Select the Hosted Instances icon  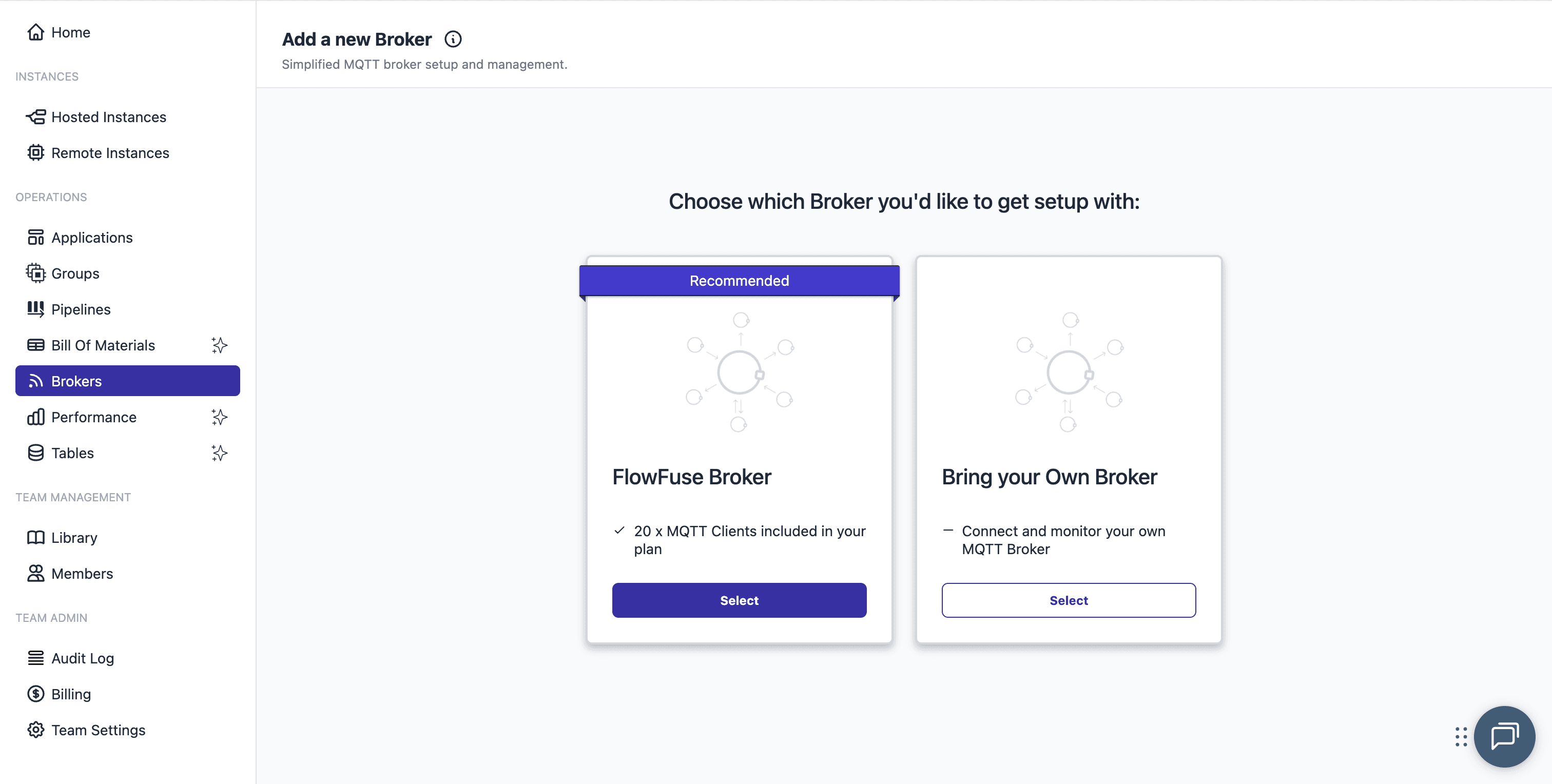coord(35,116)
